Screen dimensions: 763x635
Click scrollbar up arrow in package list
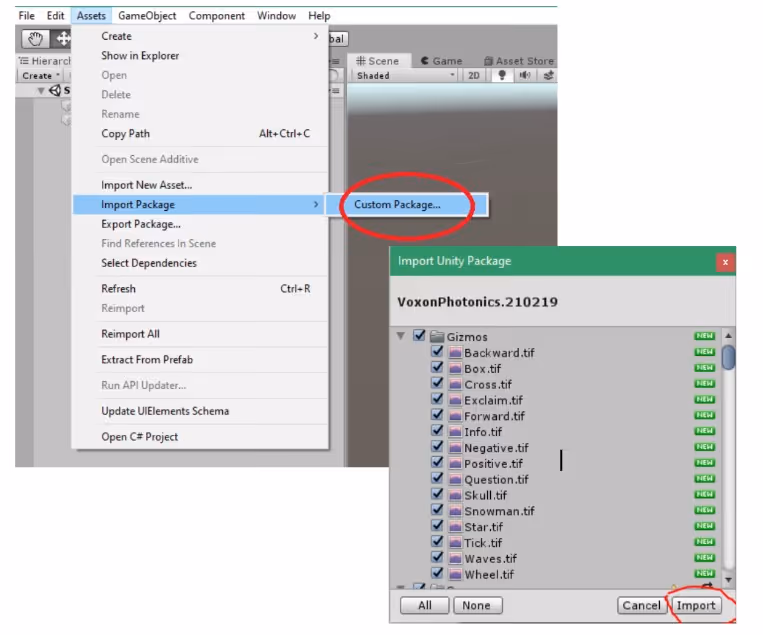coord(728,336)
